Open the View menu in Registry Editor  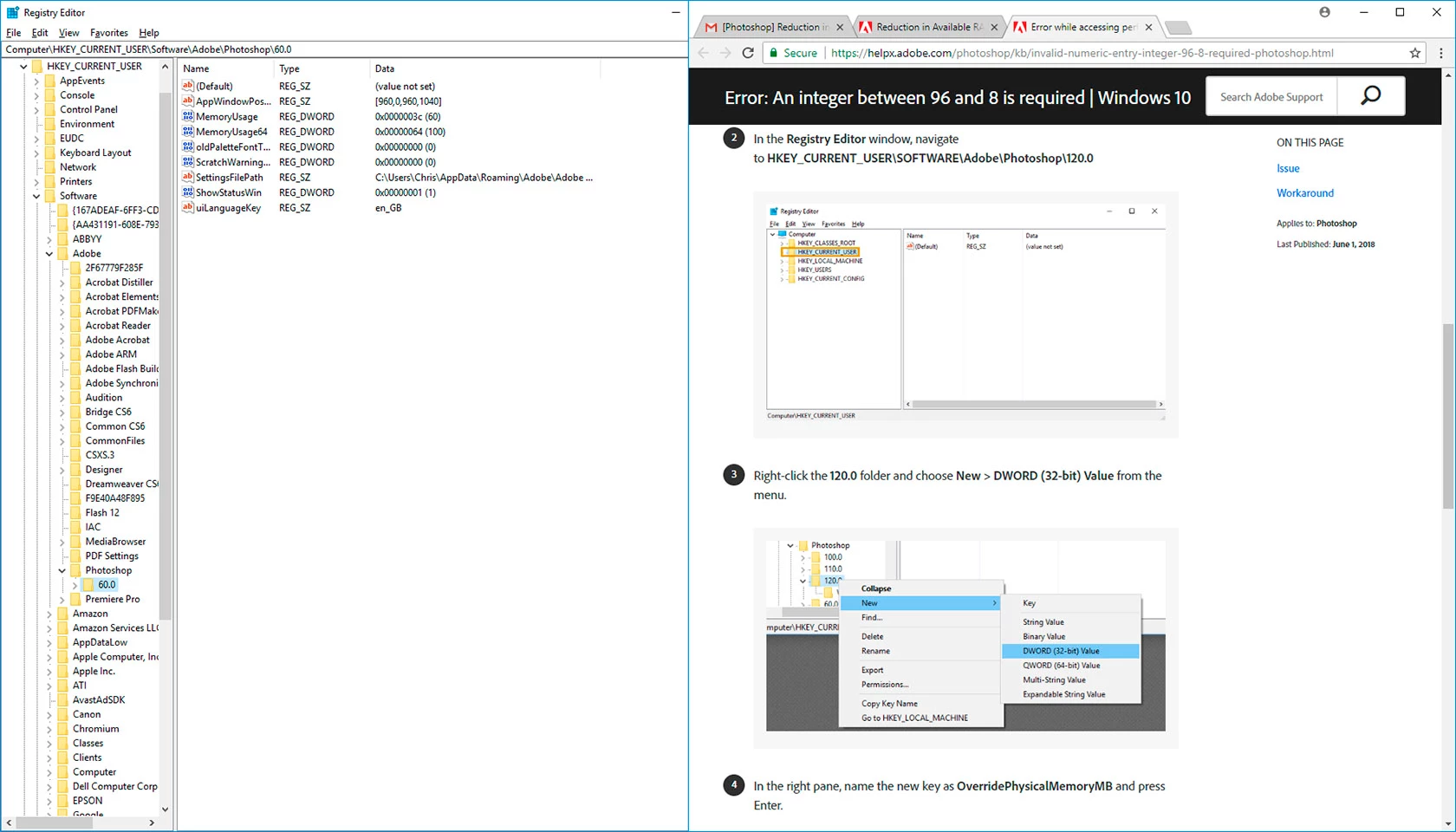point(69,33)
